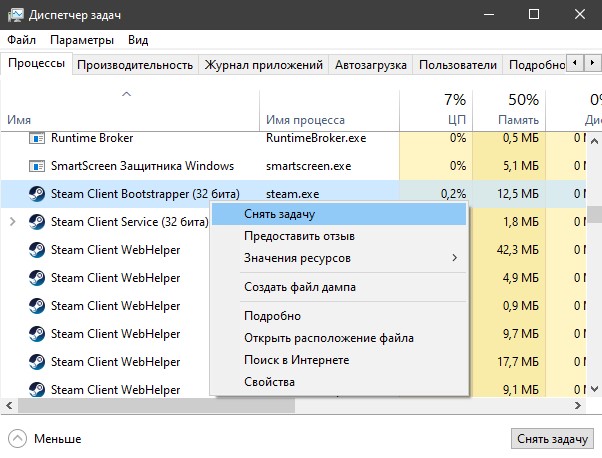Open the Журнал приложений tab
Screen dimensions: 602x458
click(263, 65)
